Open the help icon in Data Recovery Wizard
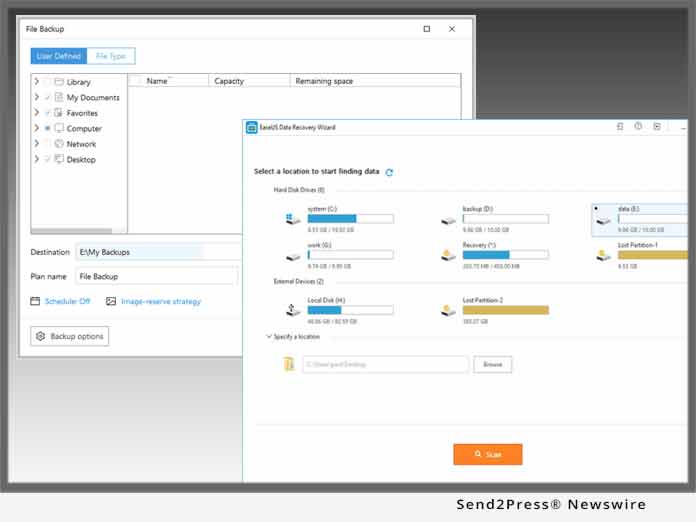Image resolution: width=696 pixels, height=522 pixels. [x=638, y=127]
